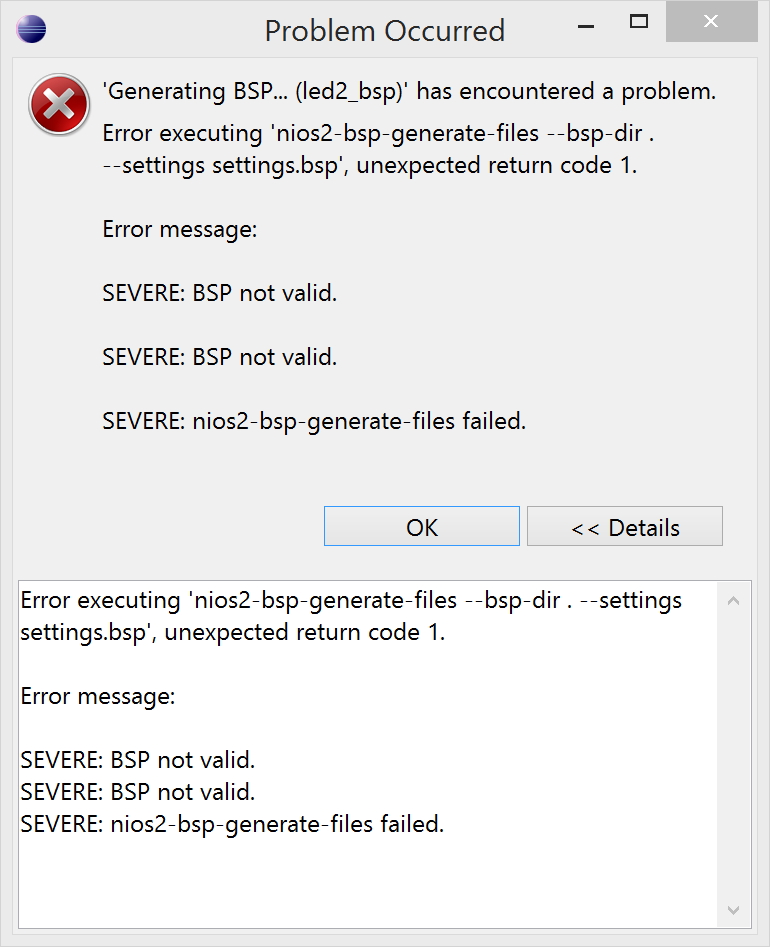
Task: Click the second upper 'SEVERE: BSP not valid.' line
Action: (219, 357)
